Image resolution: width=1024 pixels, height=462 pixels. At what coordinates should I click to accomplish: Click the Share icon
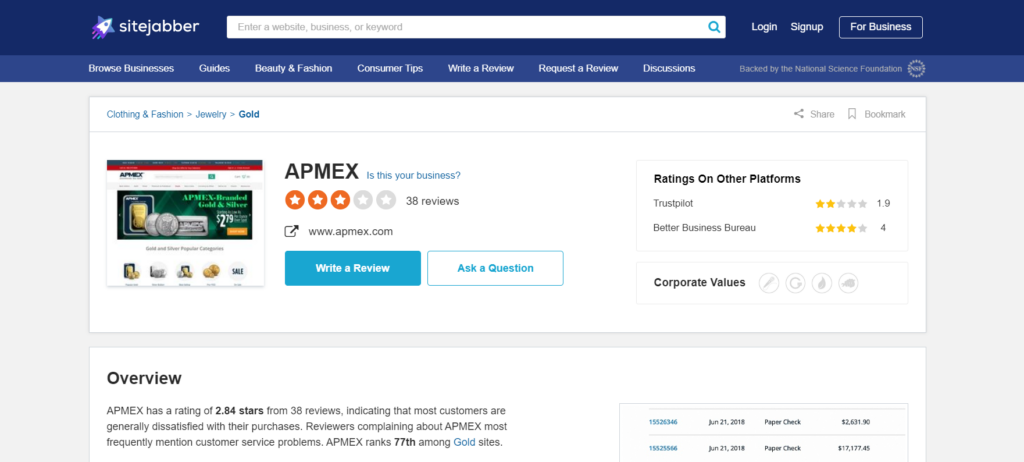click(799, 114)
